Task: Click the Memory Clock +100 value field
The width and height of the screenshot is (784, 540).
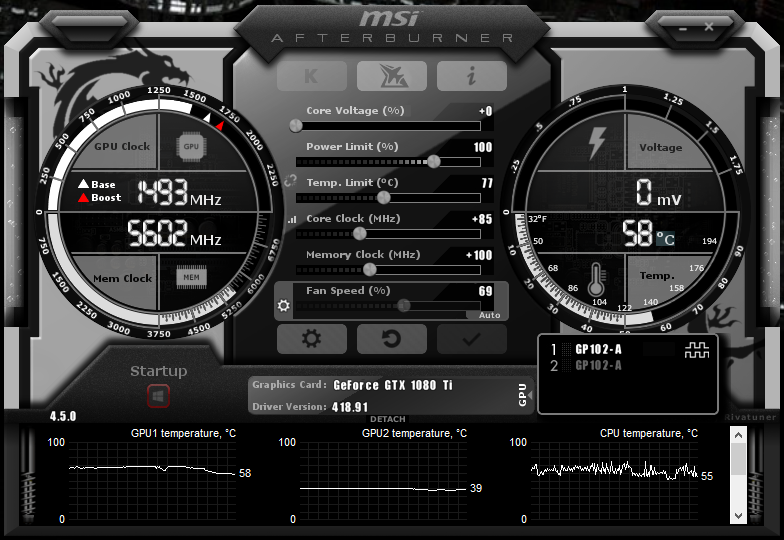Action: [x=479, y=255]
